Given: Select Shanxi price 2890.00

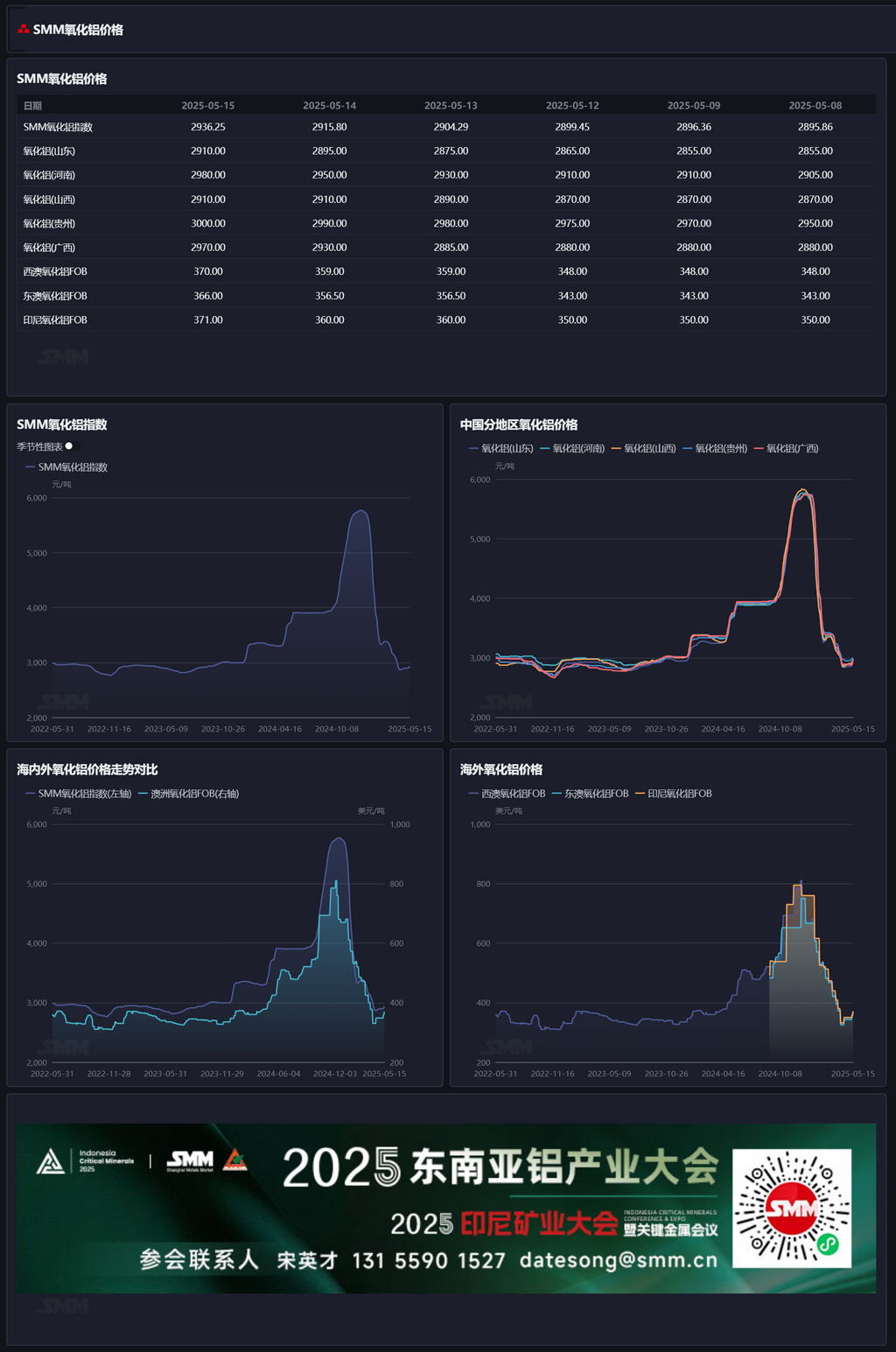Looking at the screenshot, I should click(451, 200).
